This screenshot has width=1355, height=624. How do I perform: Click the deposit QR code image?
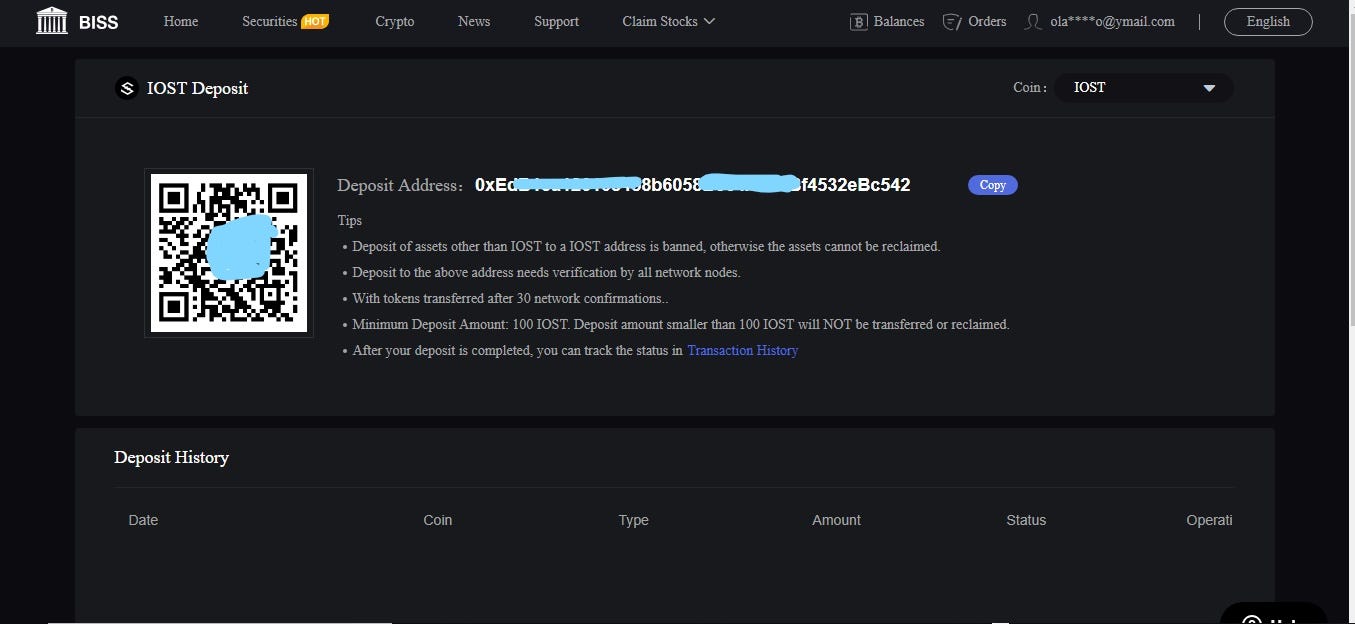[x=229, y=253]
